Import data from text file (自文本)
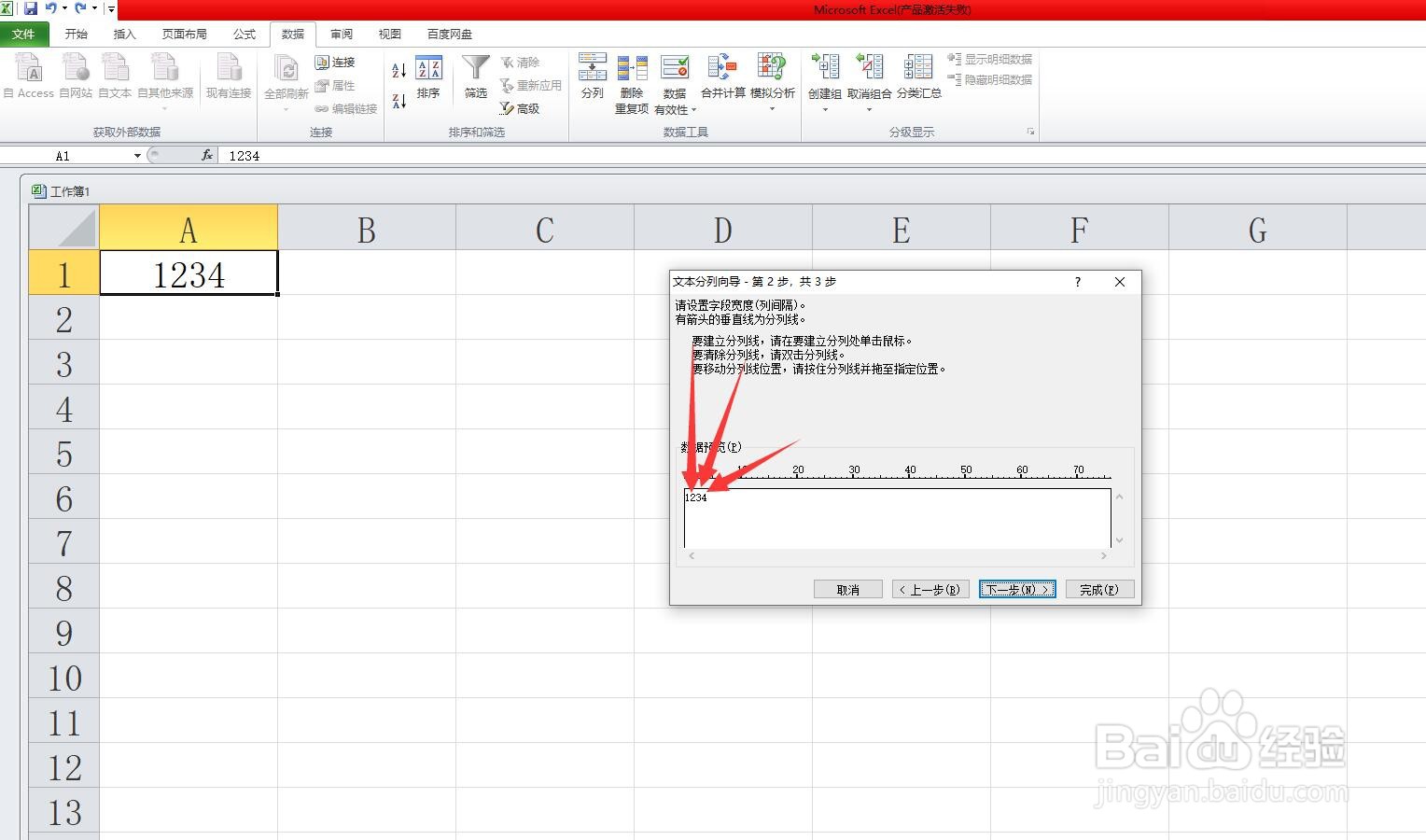The width and height of the screenshot is (1426, 840). click(x=115, y=76)
